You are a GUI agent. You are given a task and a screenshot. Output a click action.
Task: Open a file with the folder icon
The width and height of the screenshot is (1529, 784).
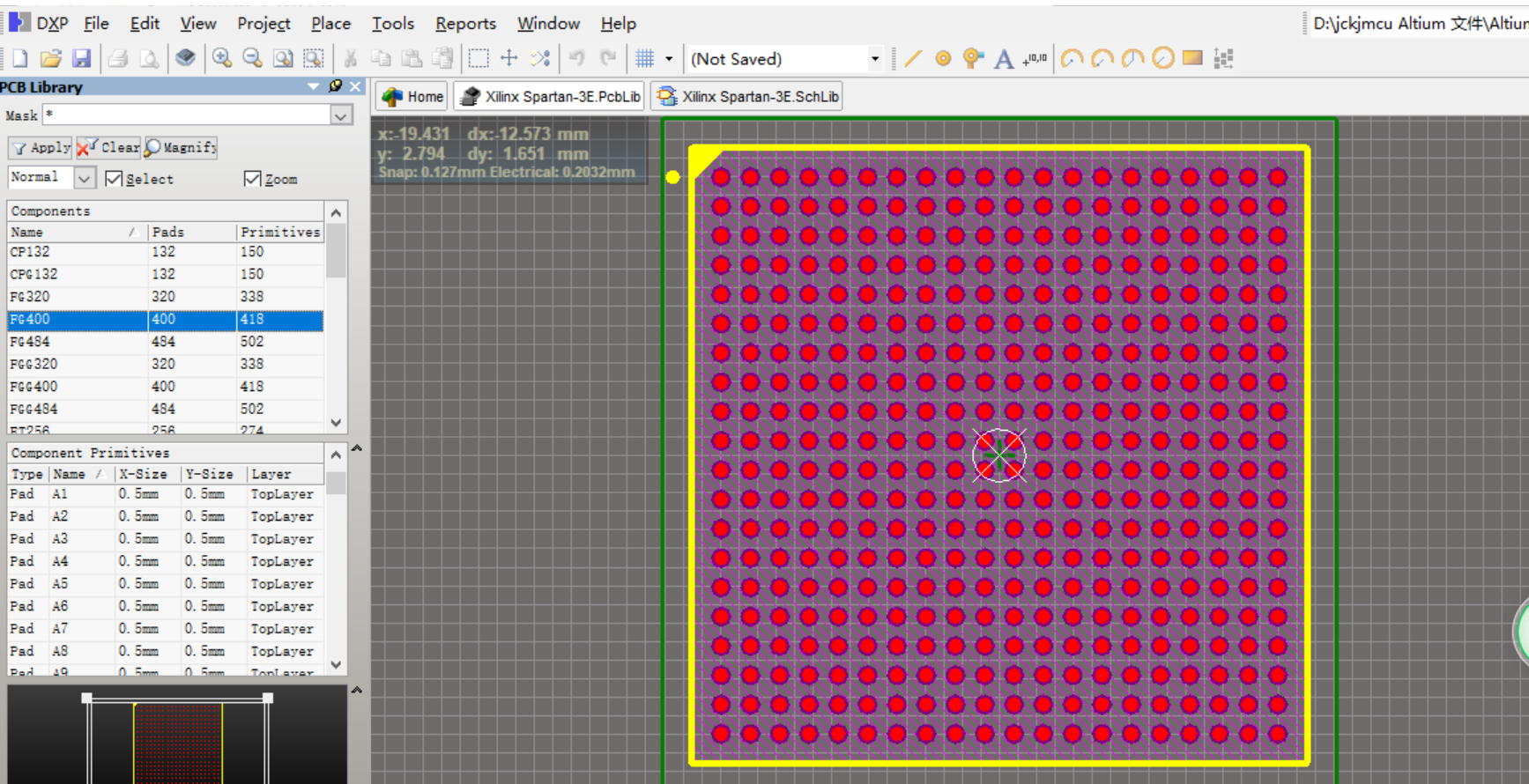[x=50, y=59]
